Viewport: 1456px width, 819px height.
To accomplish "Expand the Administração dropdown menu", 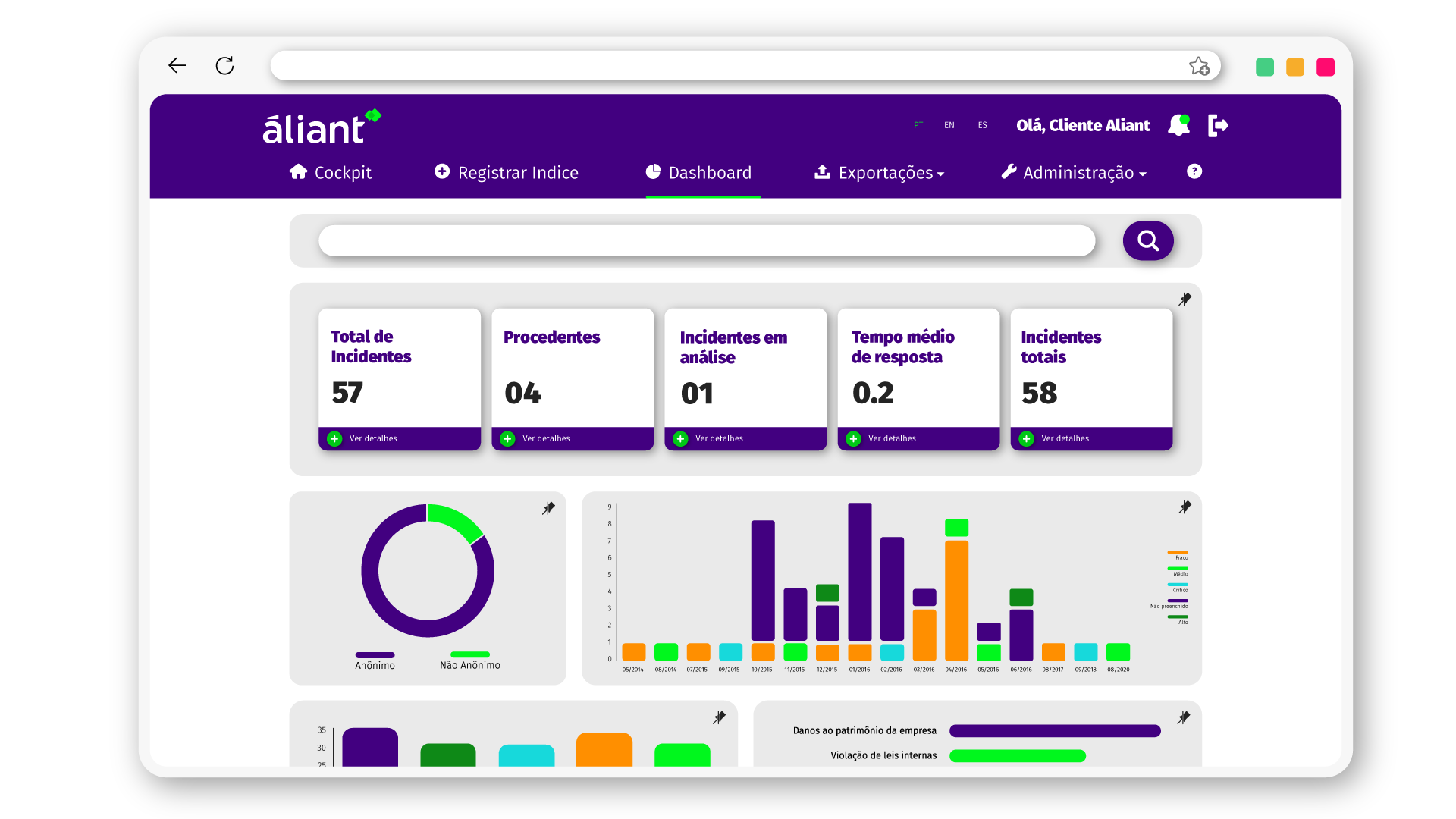I will 1074,172.
